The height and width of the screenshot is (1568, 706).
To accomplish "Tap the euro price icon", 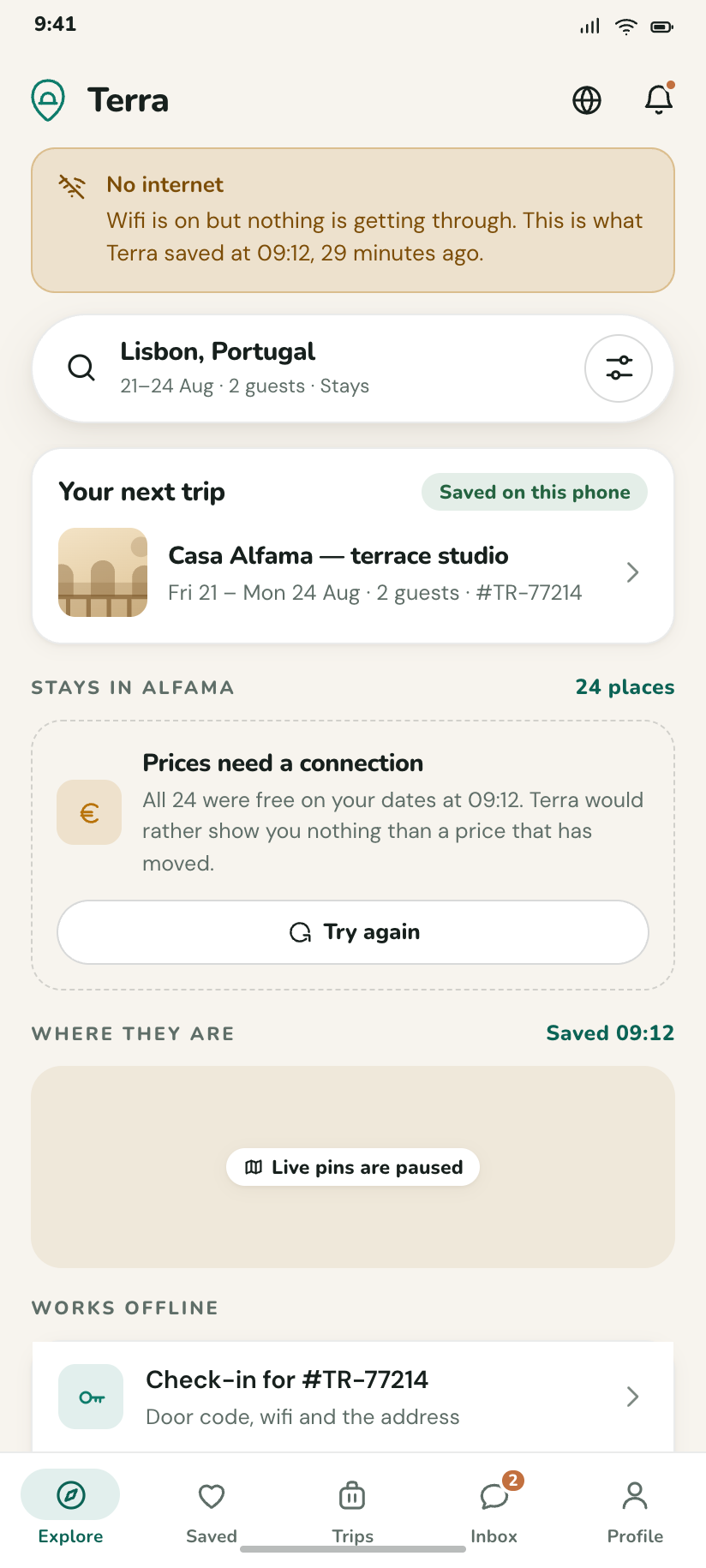I will (x=89, y=812).
